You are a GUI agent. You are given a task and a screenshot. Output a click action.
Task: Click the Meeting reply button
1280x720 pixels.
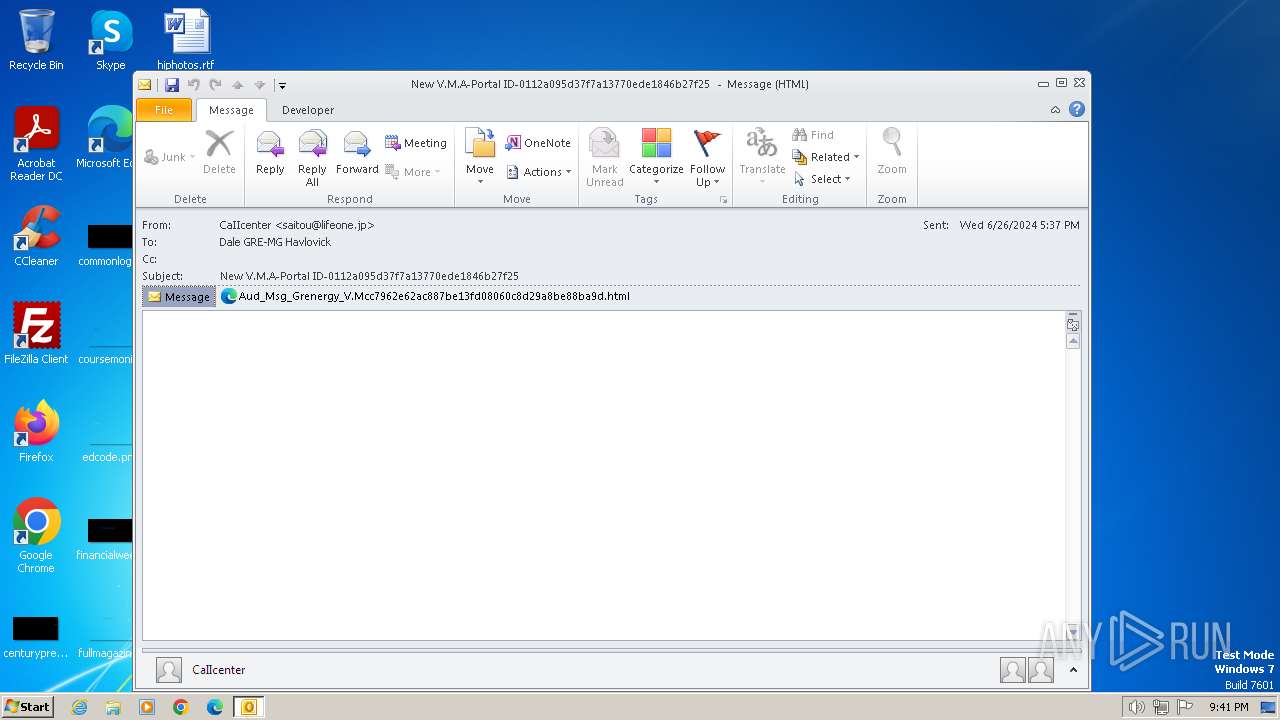coord(416,143)
